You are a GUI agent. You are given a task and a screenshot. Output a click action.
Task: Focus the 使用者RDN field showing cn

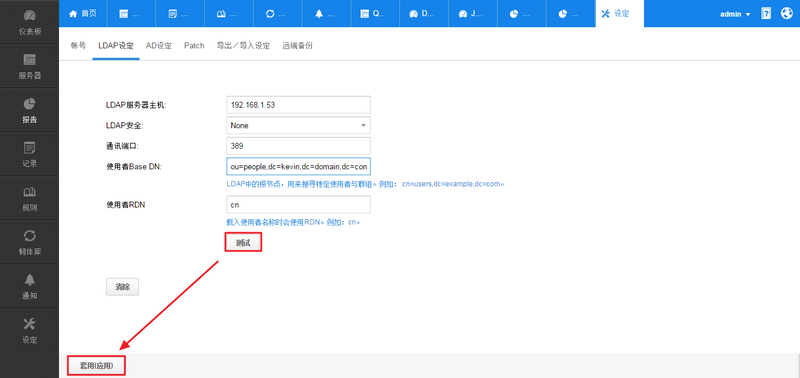[298, 205]
